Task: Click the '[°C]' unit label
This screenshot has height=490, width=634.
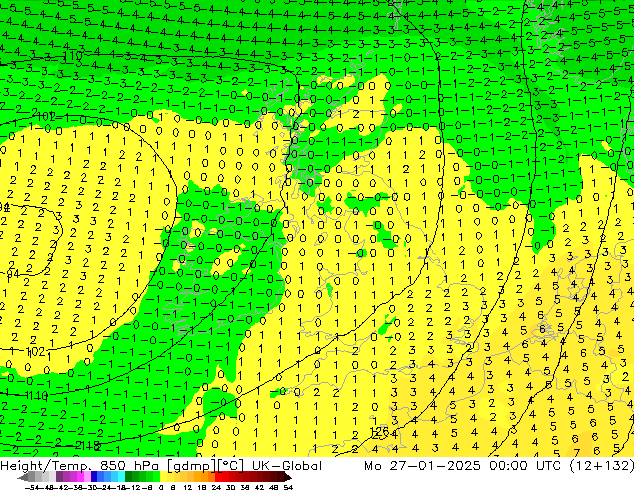Action: (230, 466)
